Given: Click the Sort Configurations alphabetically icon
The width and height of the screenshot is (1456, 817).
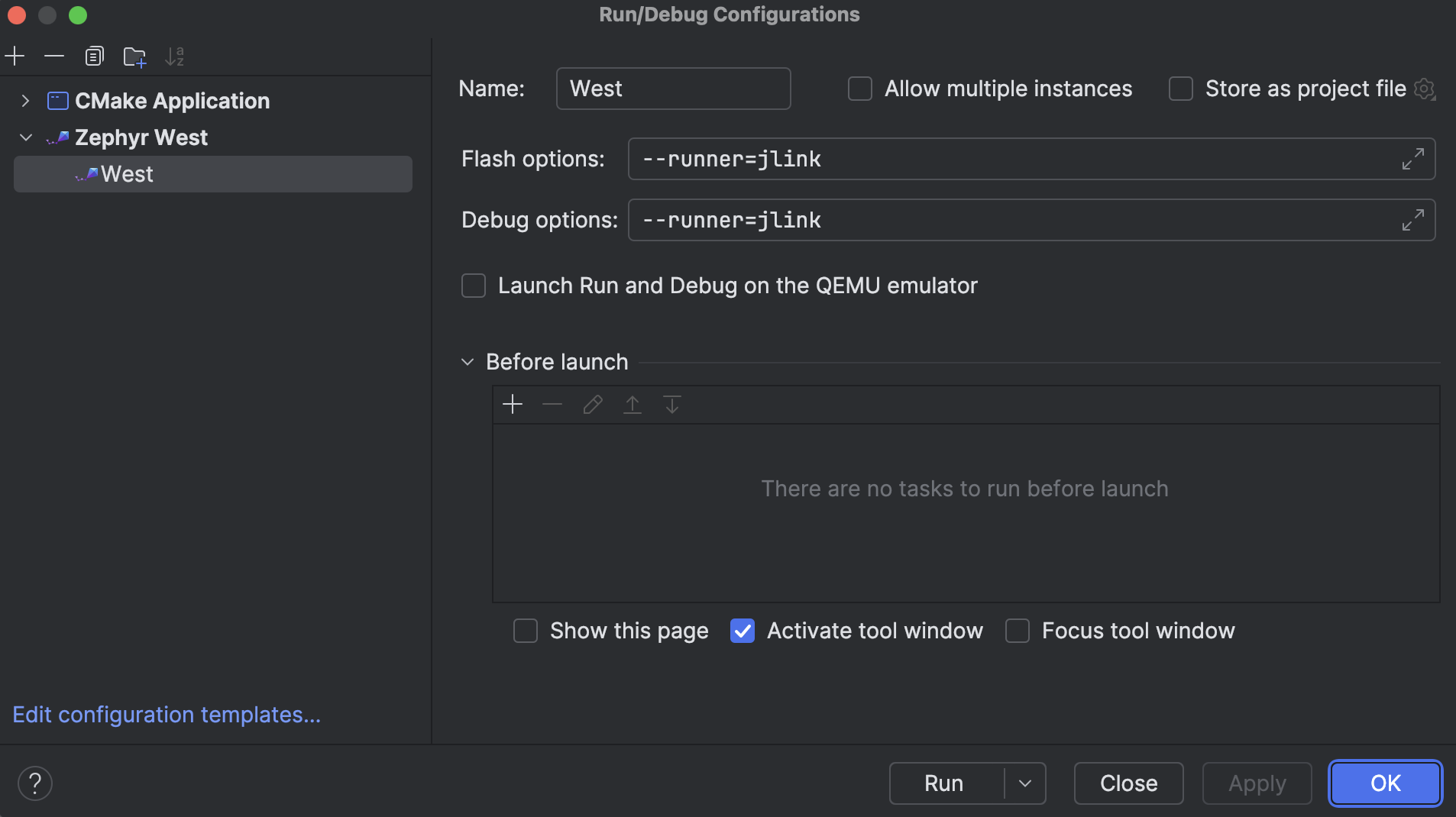Looking at the screenshot, I should pos(174,57).
